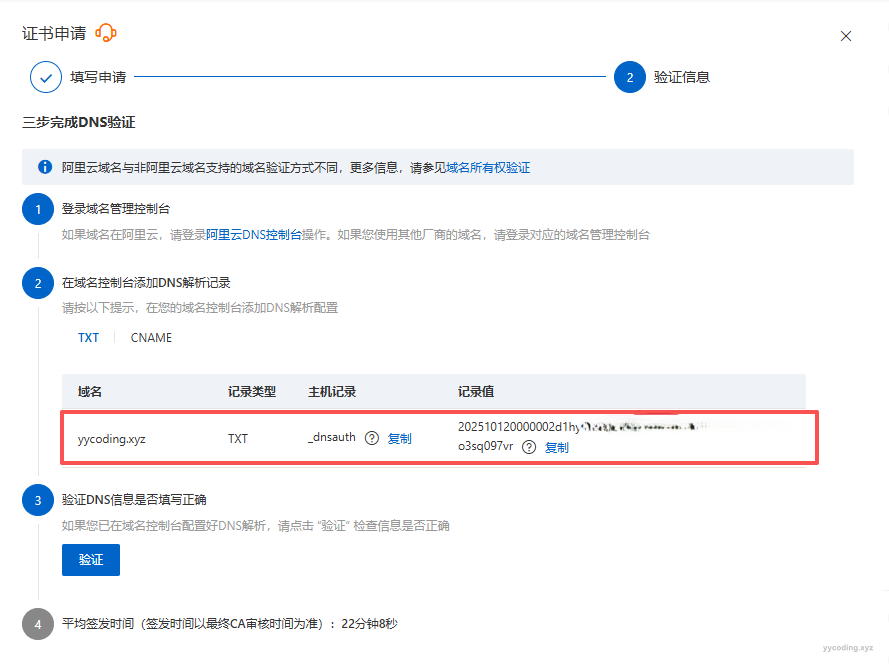Select the 验证信息 step number circle
This screenshot has height=668, width=889.
click(x=630, y=77)
